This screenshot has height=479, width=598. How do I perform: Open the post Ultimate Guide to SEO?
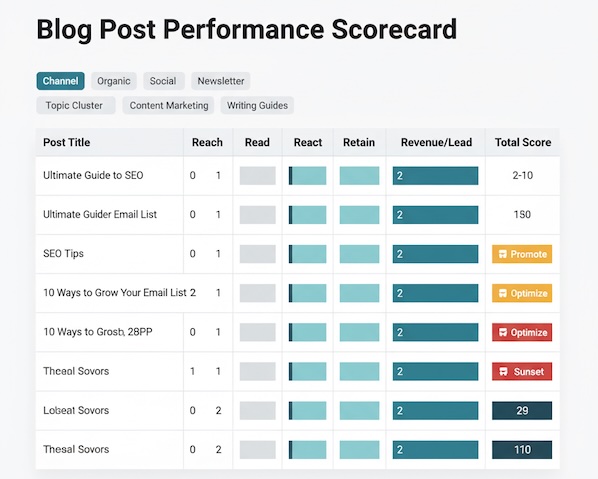(x=93, y=175)
